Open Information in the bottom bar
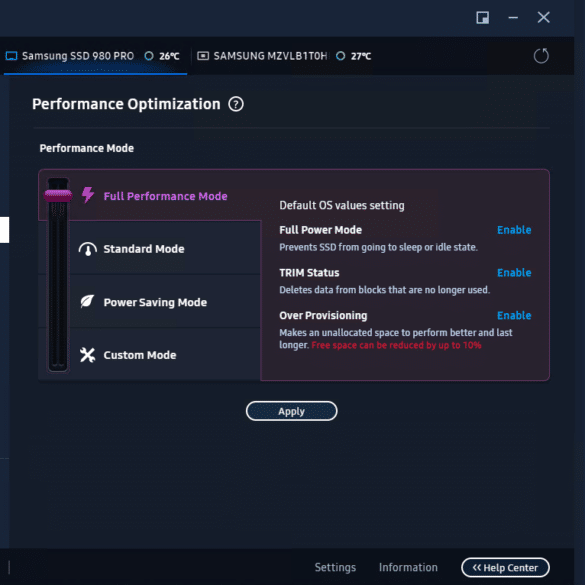 click(x=408, y=567)
